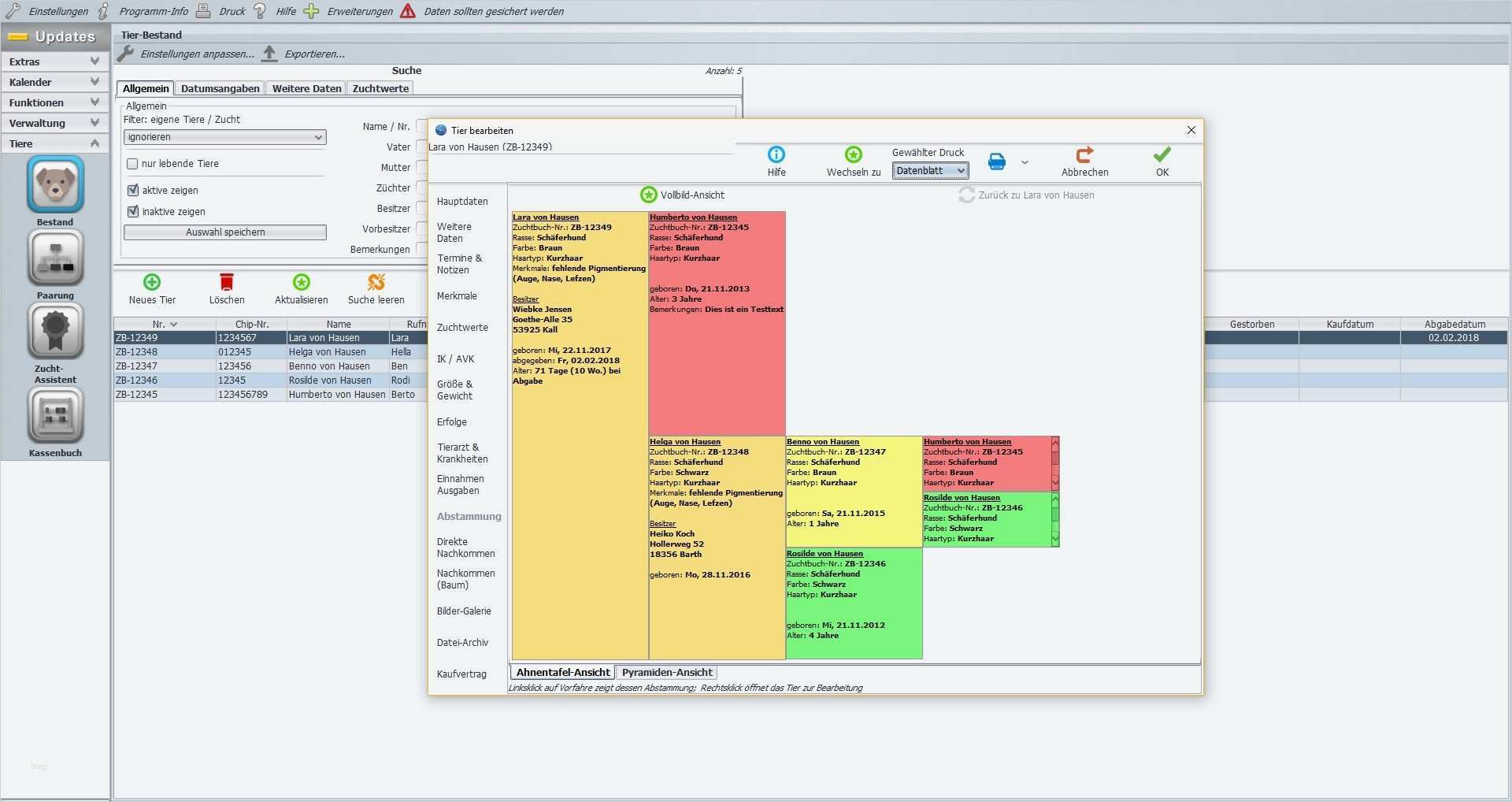Uncheck the inaktive zeigen checkbox
Viewport: 1512px width, 802px height.
click(x=132, y=211)
